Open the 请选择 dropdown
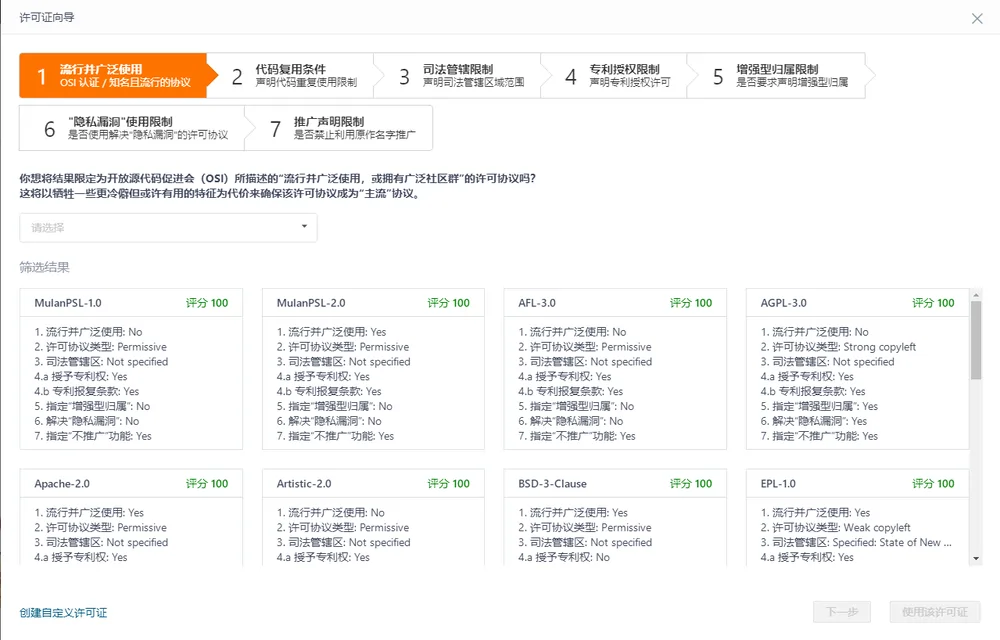Image resolution: width=1000 pixels, height=640 pixels. [168, 228]
